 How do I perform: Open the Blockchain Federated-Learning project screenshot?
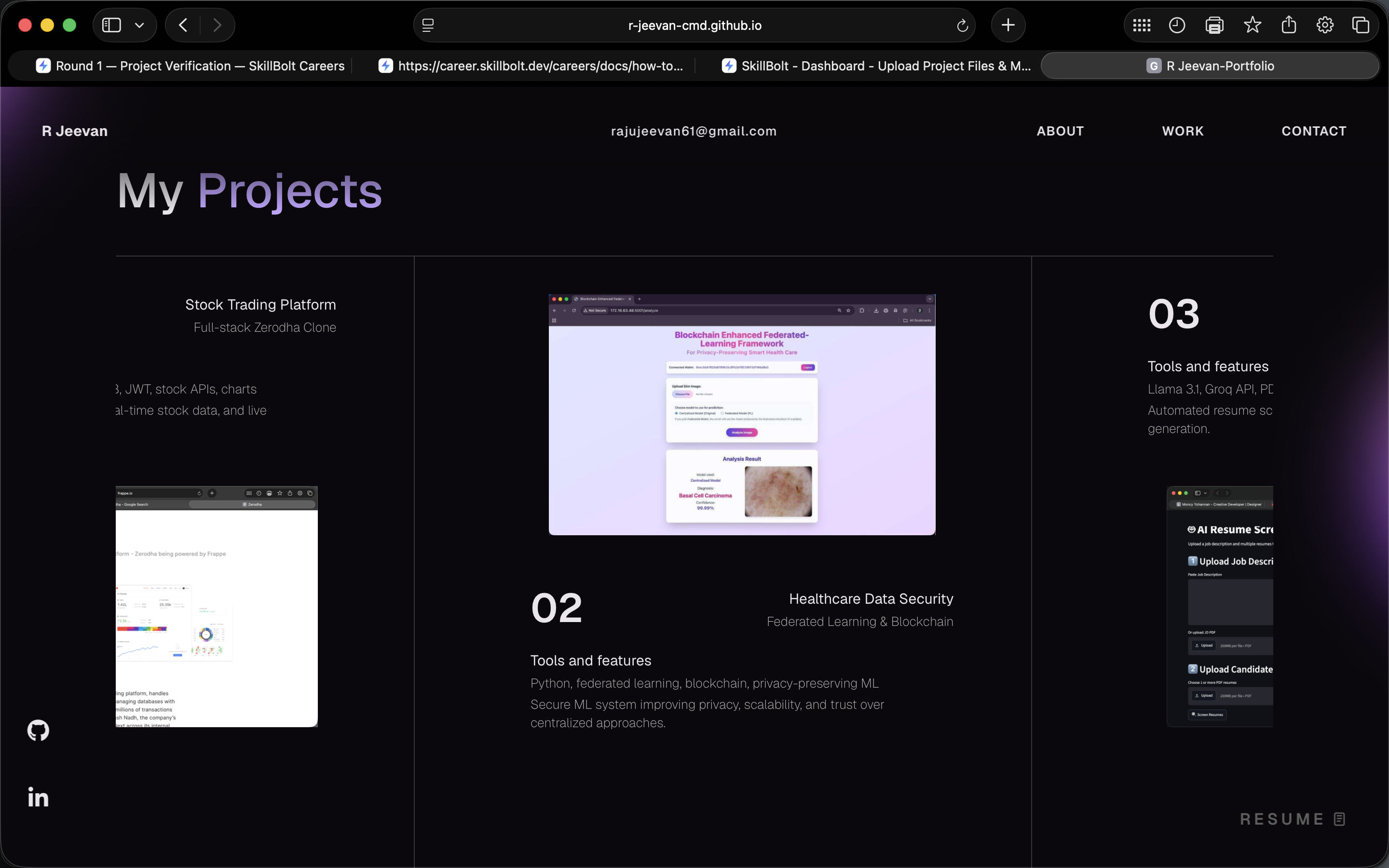click(x=742, y=415)
